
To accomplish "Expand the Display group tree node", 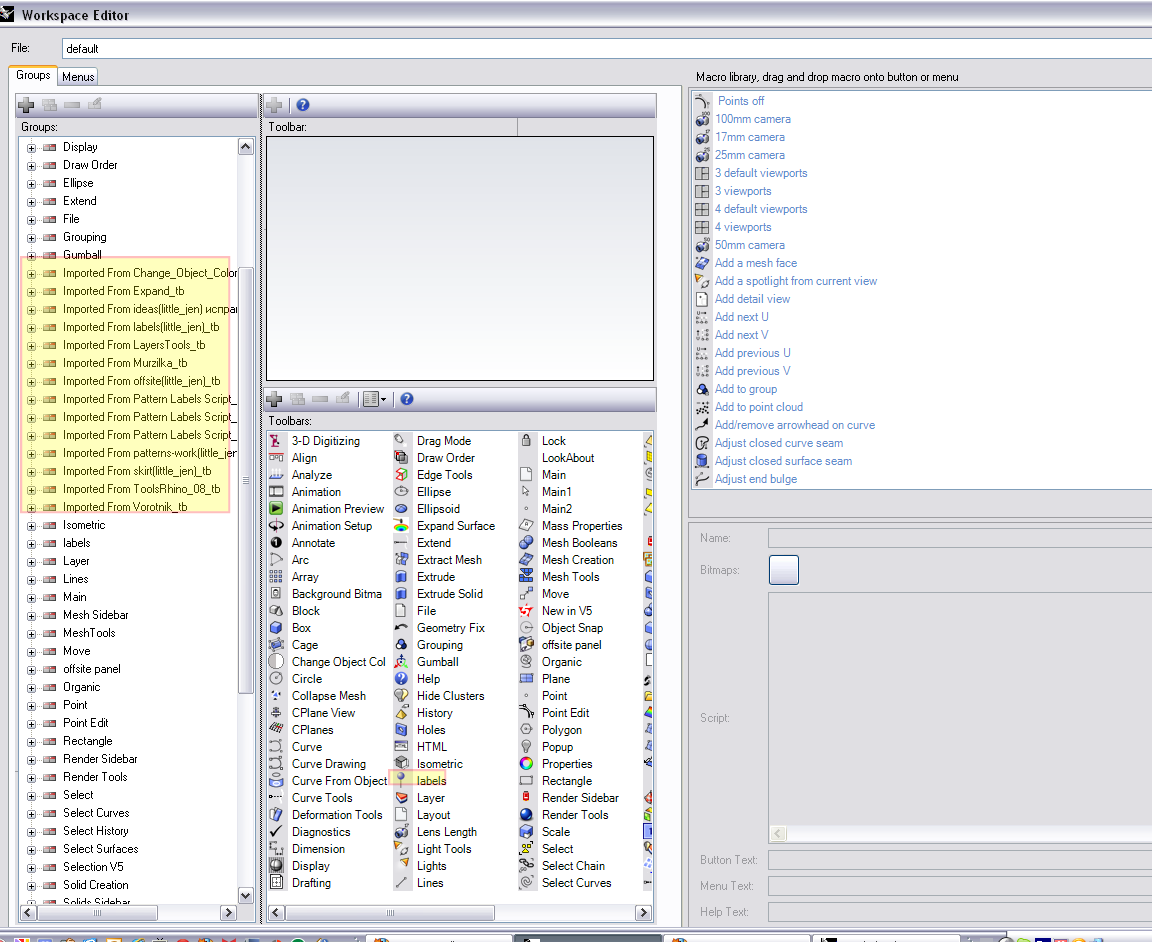I will point(31,148).
